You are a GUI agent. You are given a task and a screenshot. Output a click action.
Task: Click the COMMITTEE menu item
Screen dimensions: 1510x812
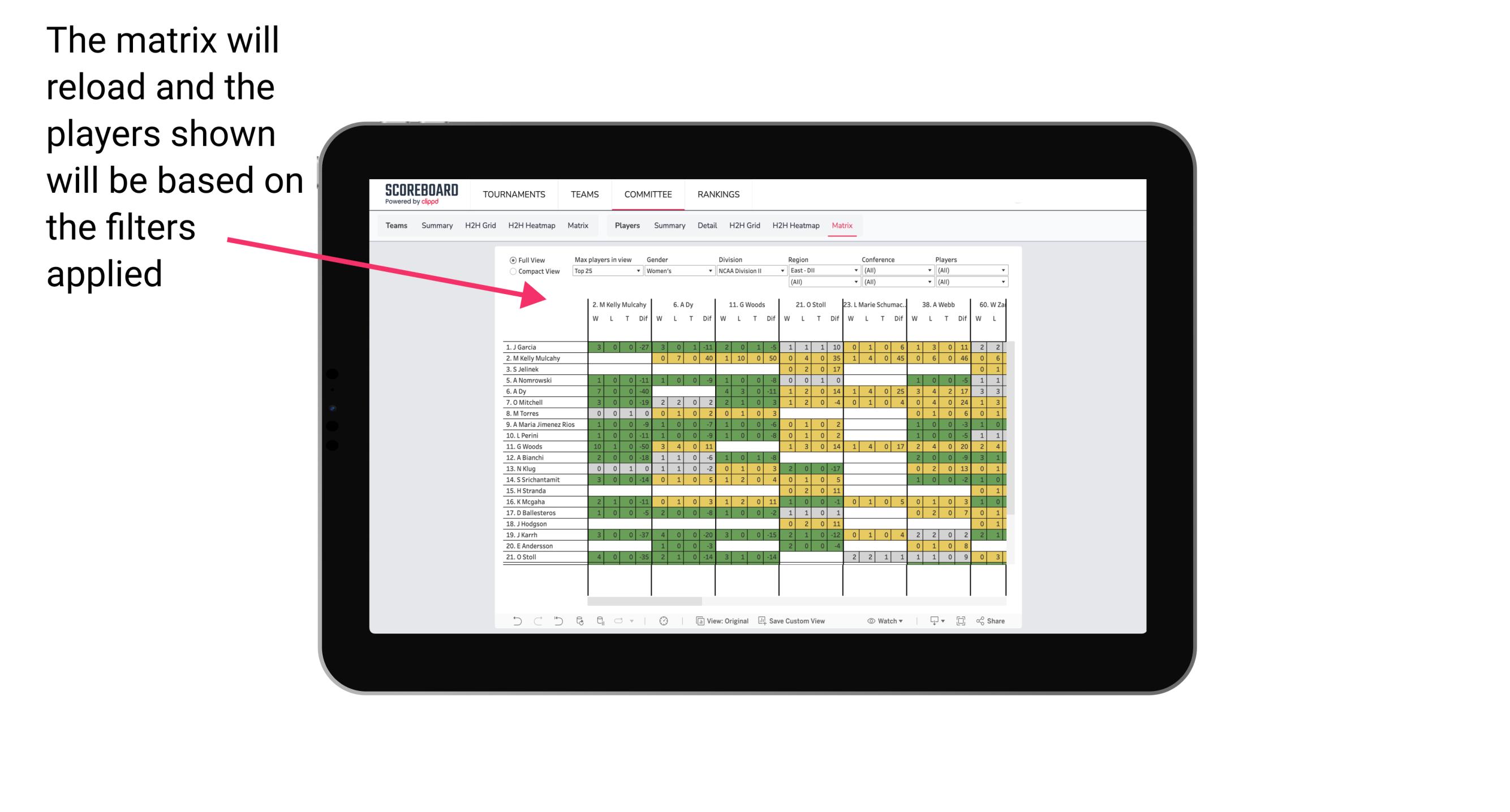(x=648, y=194)
